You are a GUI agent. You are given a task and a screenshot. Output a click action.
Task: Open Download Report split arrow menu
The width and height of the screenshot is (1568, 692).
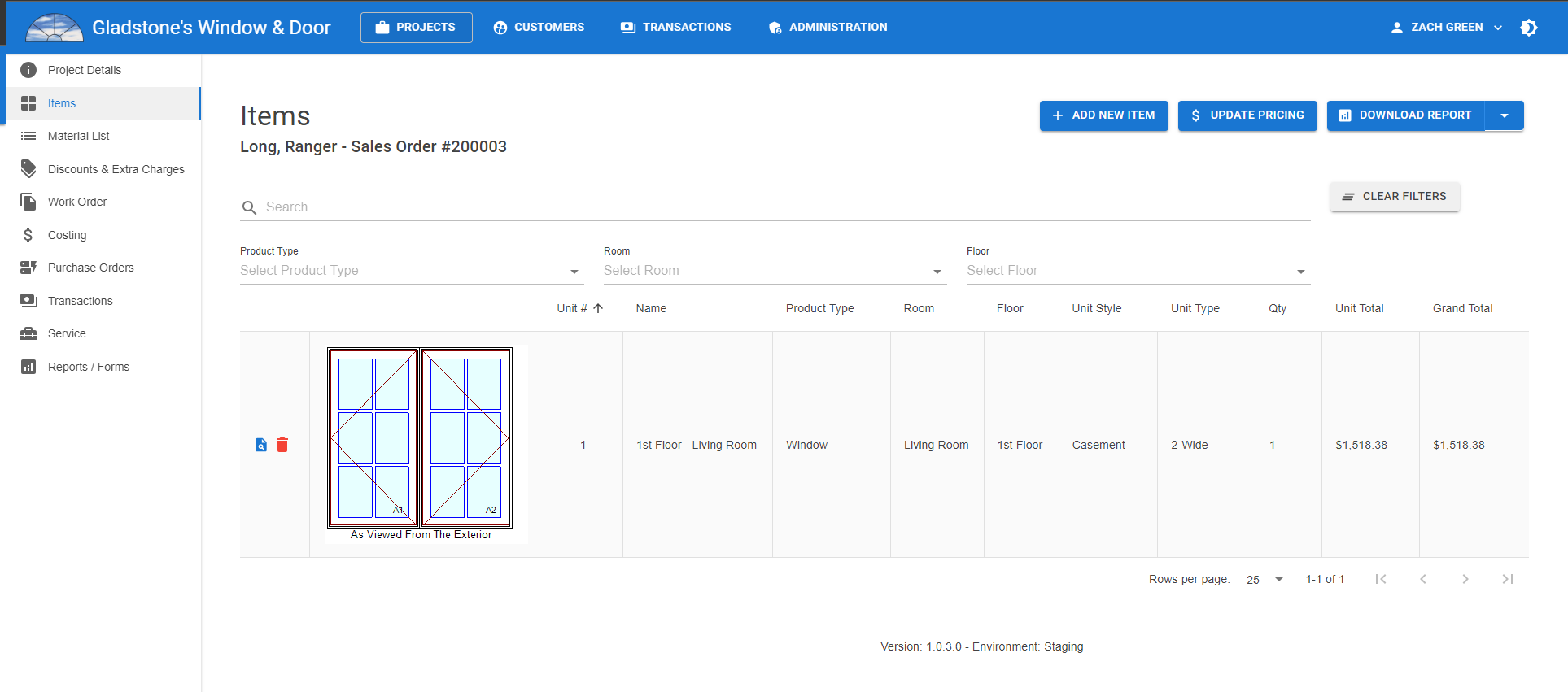[1505, 115]
